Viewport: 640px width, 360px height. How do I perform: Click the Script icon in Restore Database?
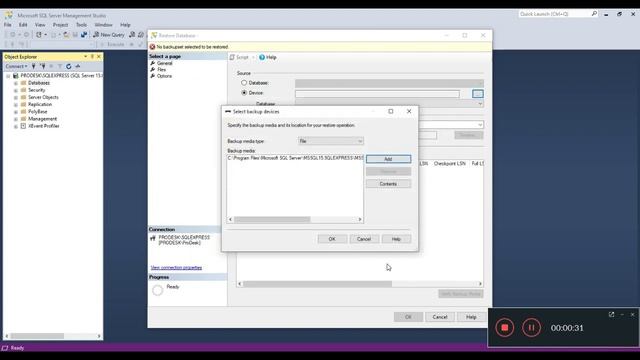[232, 58]
